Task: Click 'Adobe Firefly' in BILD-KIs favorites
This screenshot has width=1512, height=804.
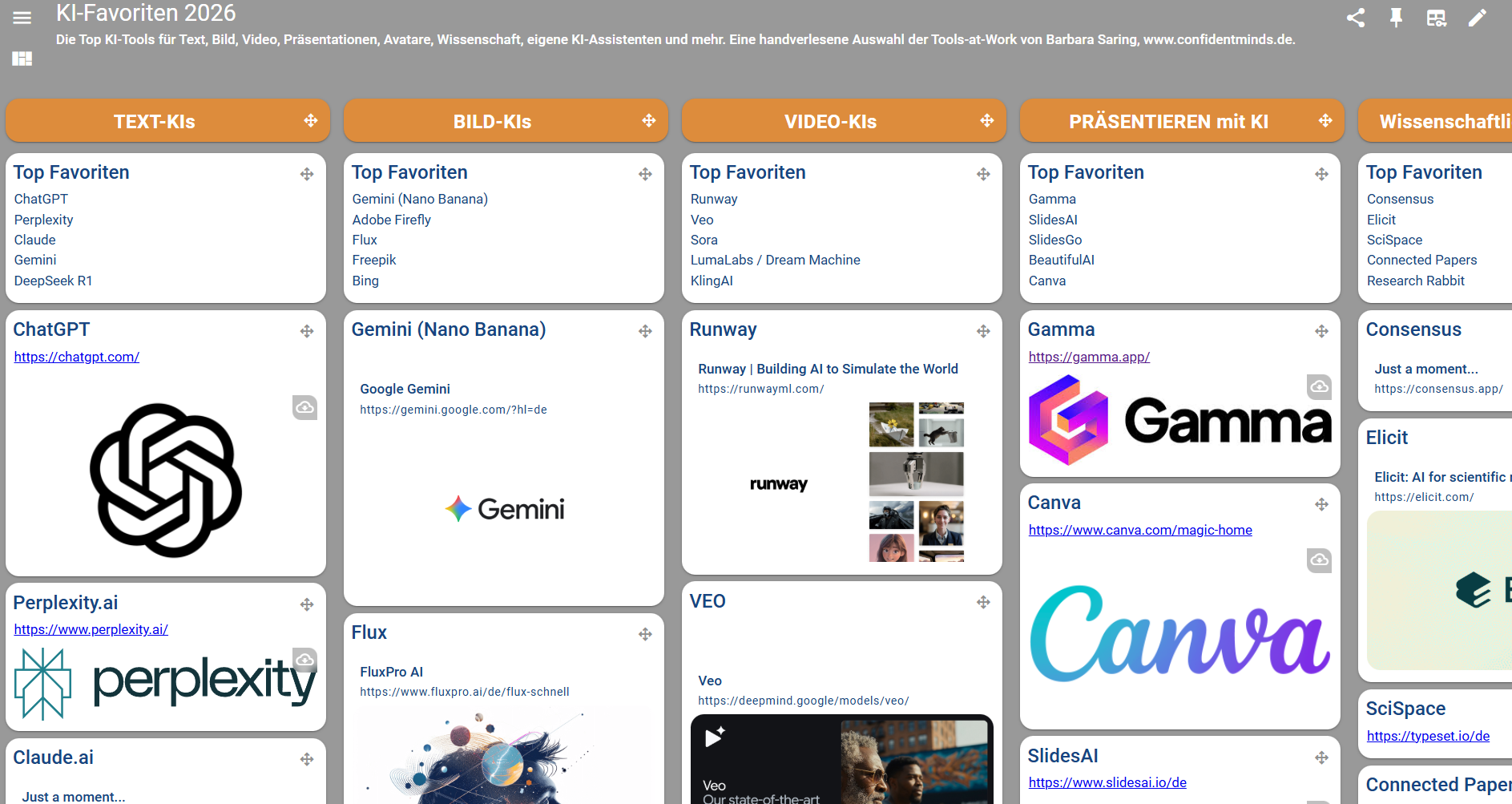Action: pyautogui.click(x=391, y=220)
